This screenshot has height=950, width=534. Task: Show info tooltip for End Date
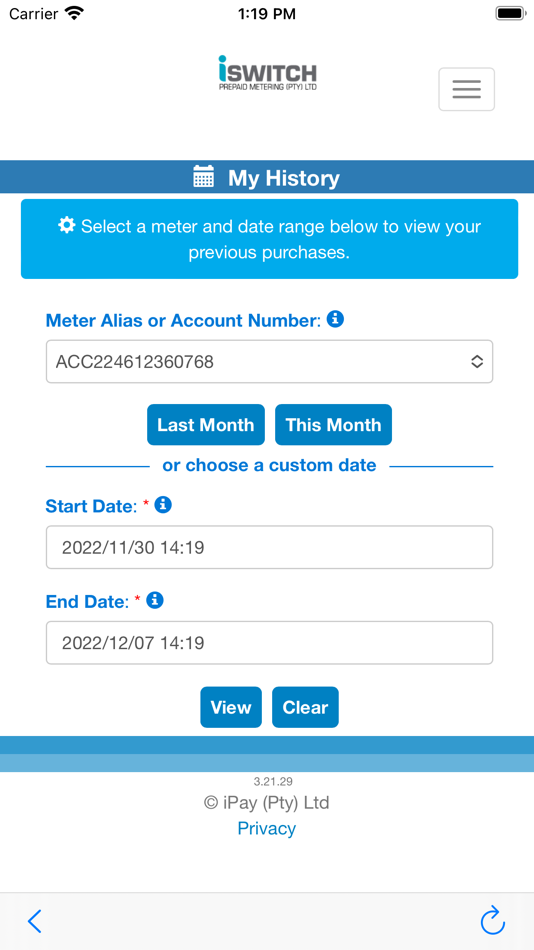click(x=155, y=600)
